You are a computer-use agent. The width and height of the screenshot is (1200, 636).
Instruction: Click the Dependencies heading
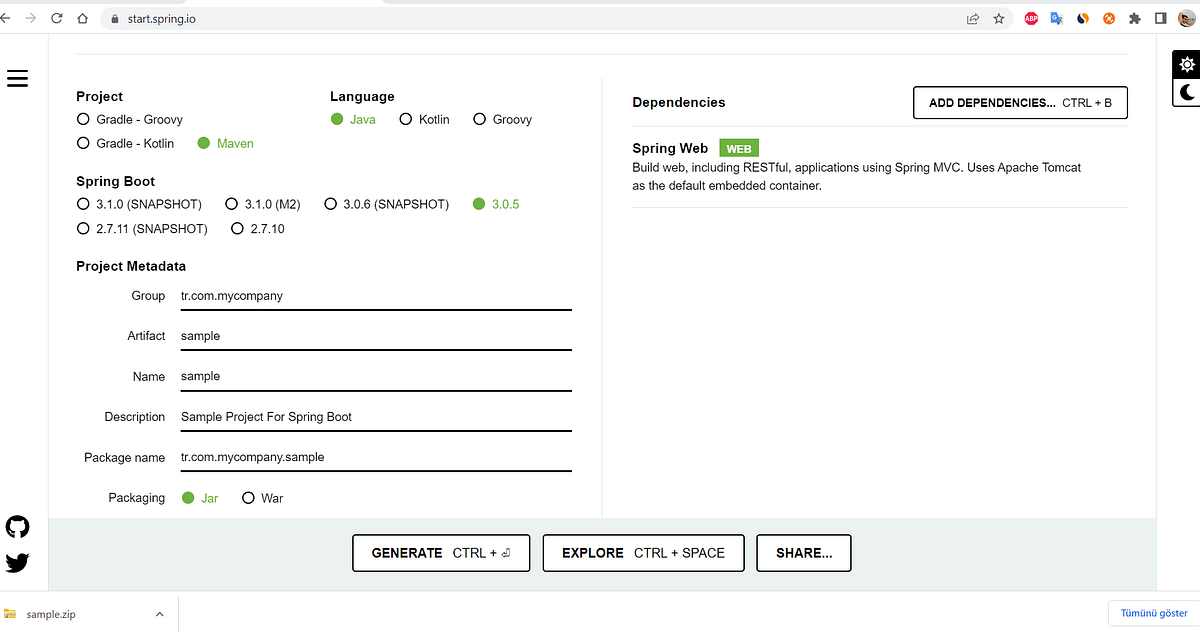coord(679,102)
